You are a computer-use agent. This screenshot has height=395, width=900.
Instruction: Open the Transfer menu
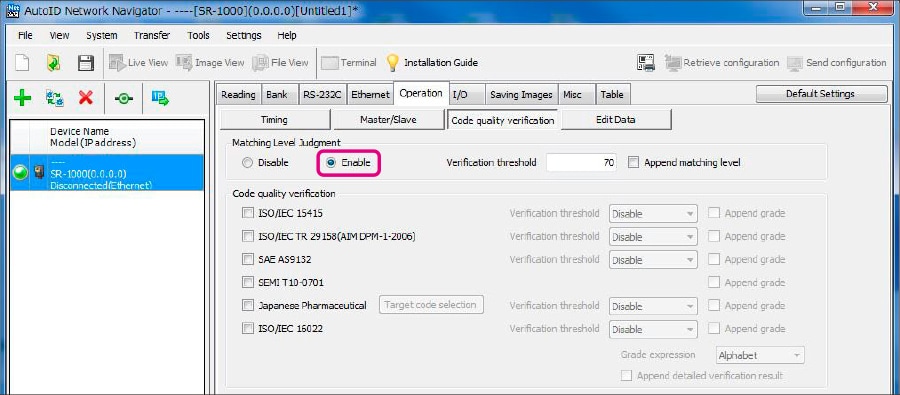pos(152,36)
